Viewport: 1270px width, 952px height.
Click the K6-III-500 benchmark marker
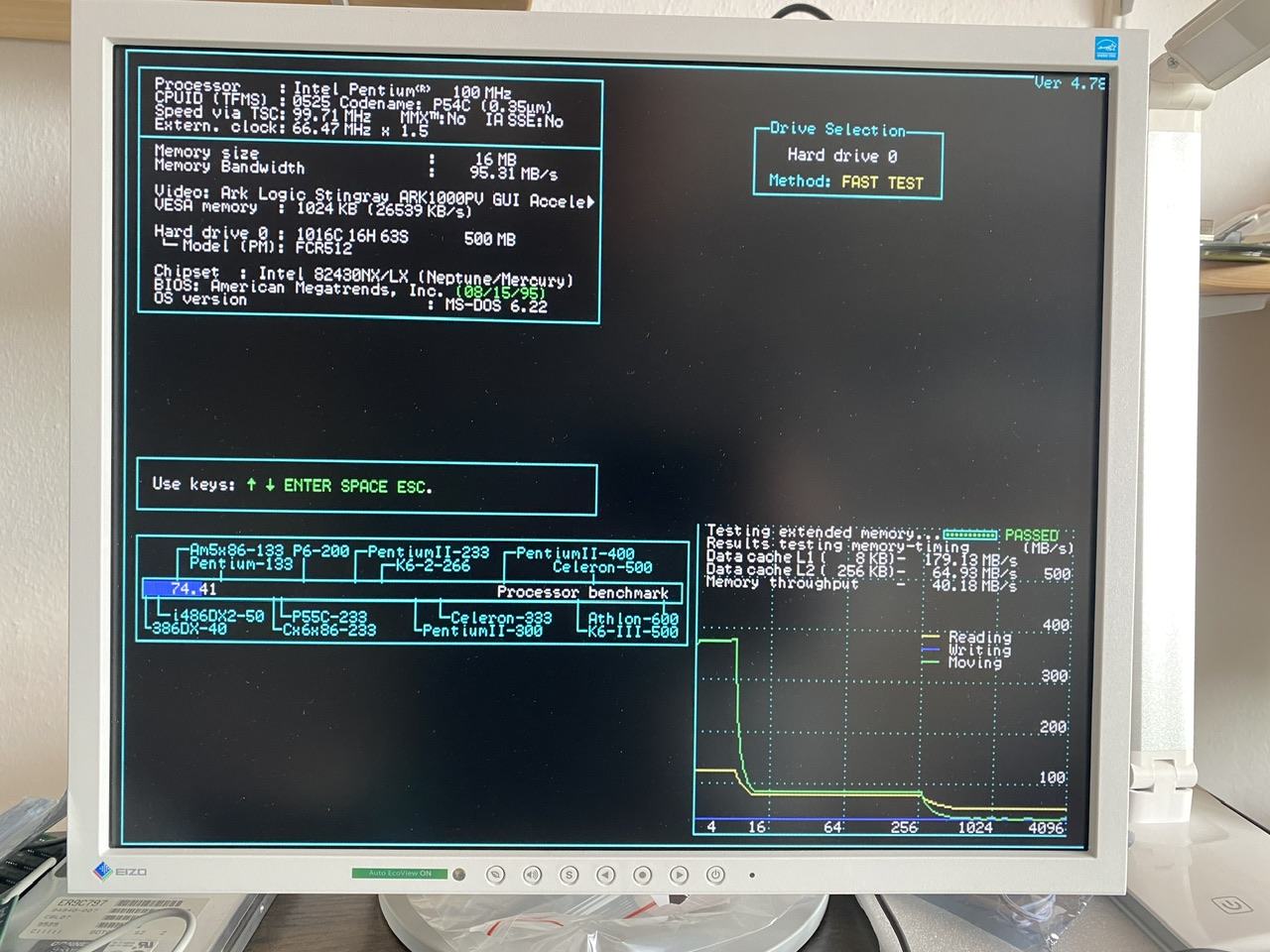click(x=633, y=631)
